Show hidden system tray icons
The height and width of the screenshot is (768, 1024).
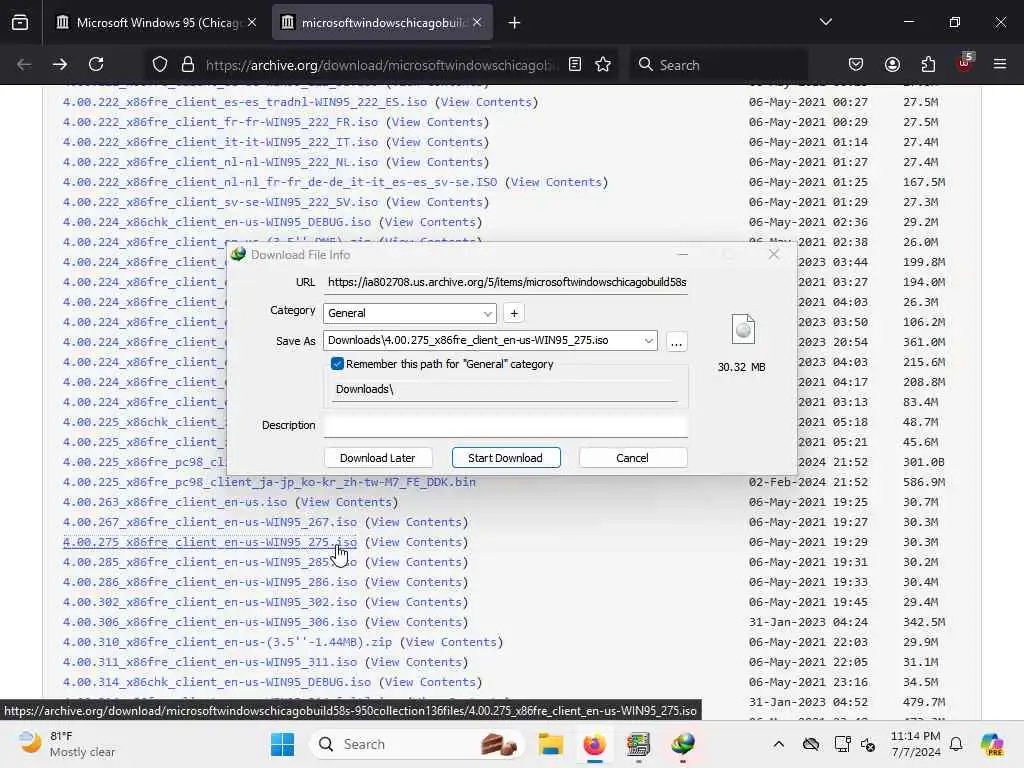click(778, 744)
